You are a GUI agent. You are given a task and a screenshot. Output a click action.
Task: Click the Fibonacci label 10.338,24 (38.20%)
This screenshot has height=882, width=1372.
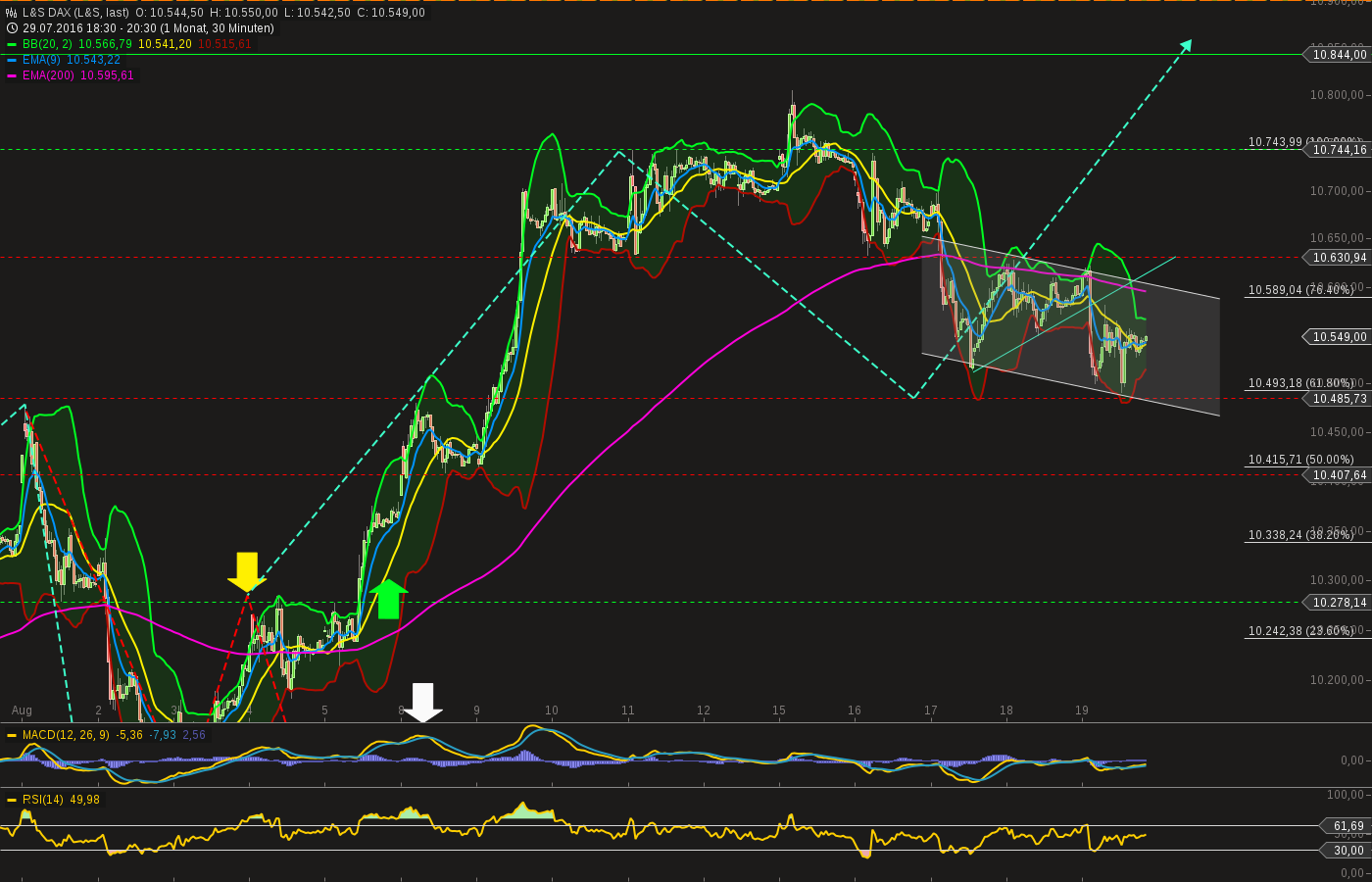(x=1301, y=535)
